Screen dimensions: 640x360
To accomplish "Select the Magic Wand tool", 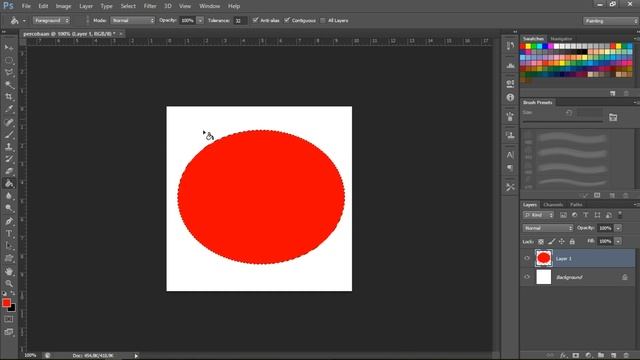I will [x=9, y=85].
